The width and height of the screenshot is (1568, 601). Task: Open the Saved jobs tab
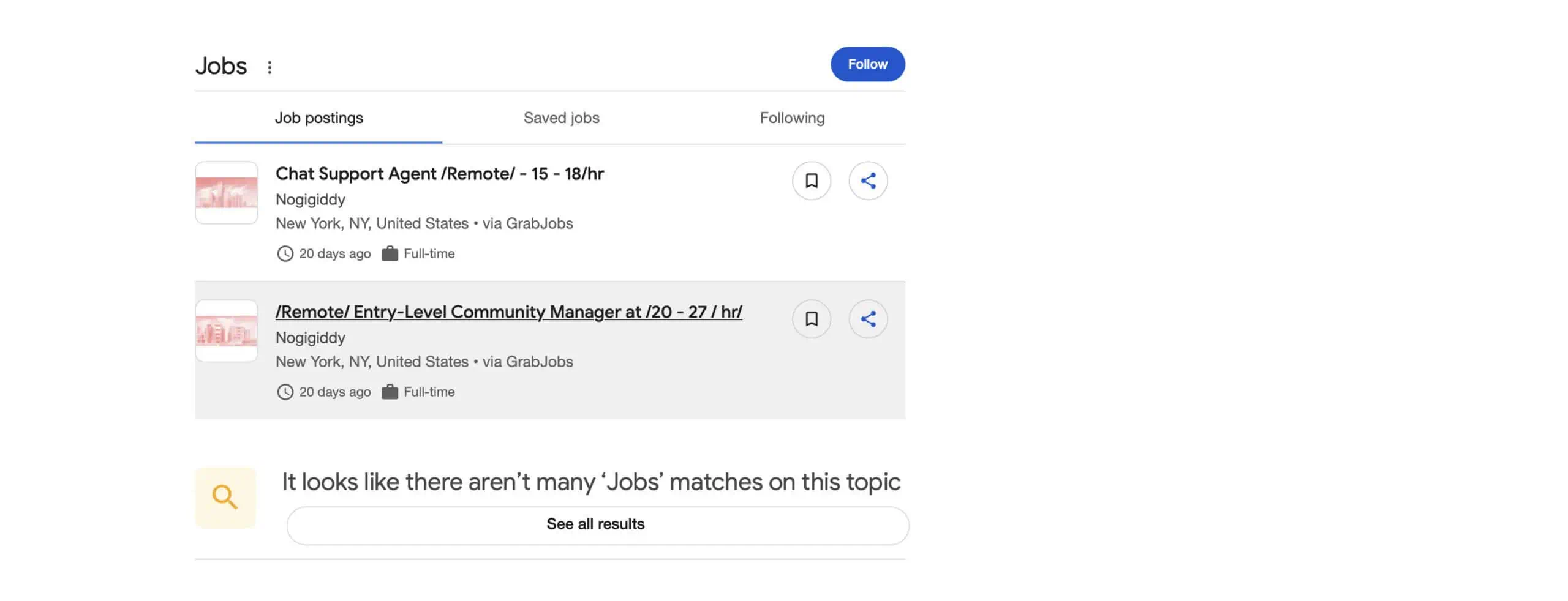pyautogui.click(x=561, y=118)
